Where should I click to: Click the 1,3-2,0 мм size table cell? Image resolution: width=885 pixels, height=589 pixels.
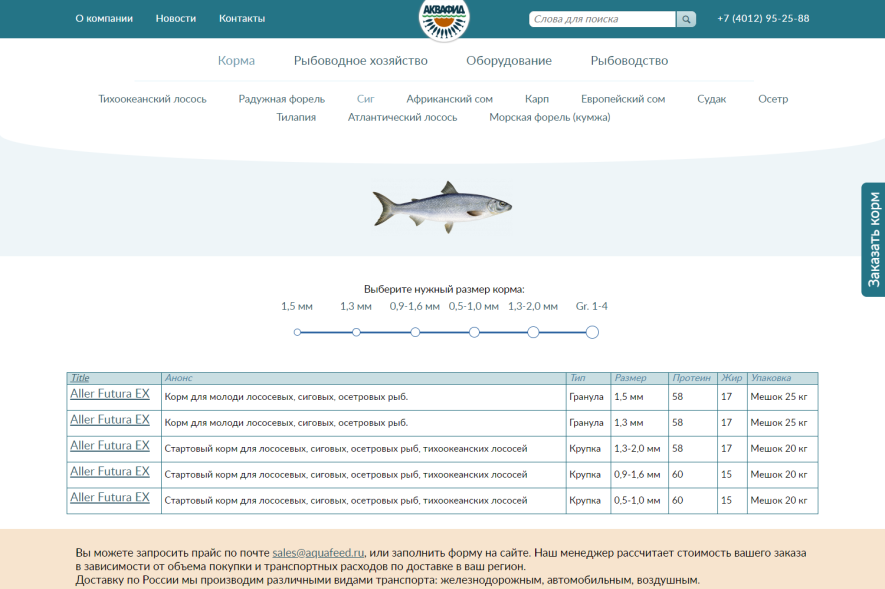click(x=637, y=449)
